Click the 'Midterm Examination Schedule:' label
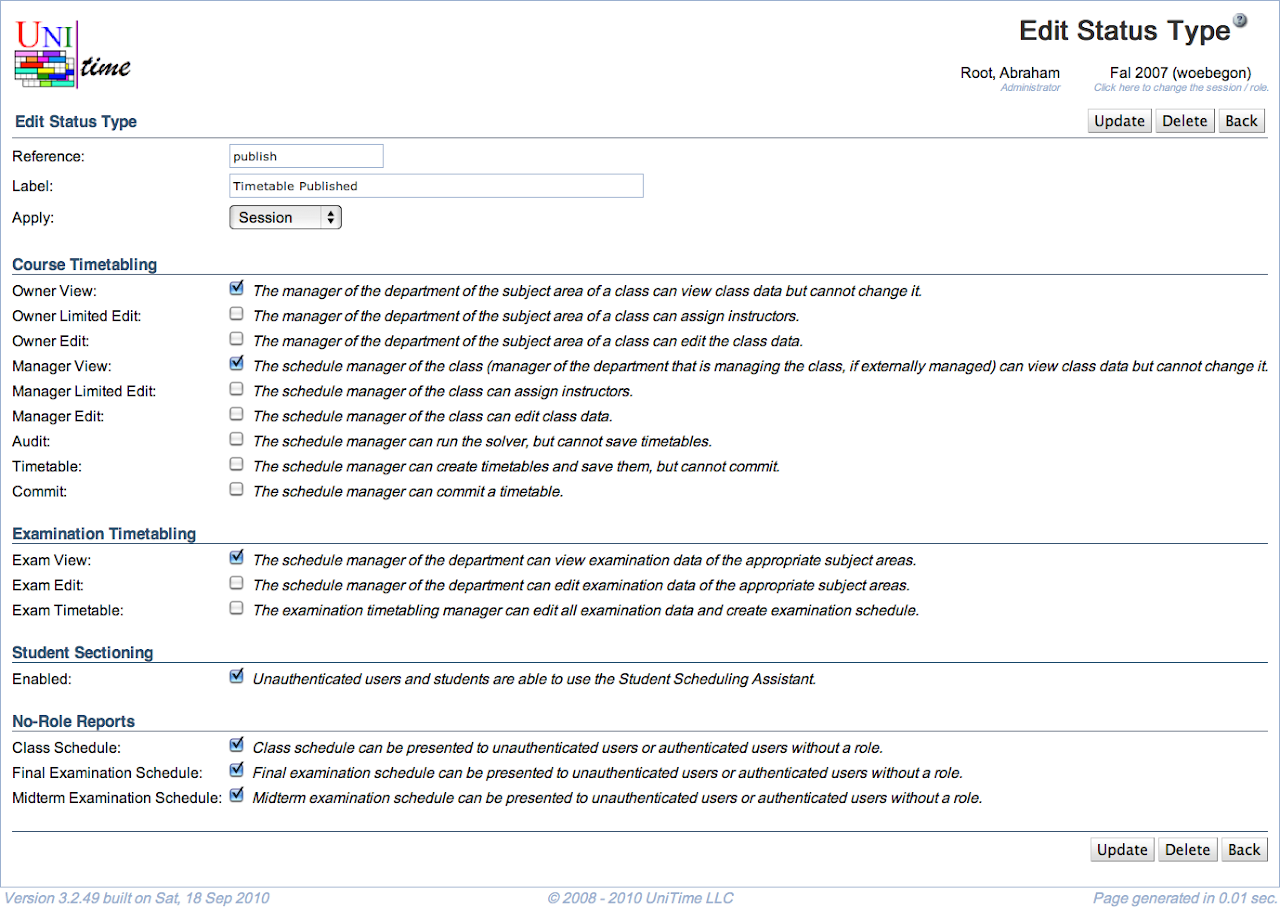The height and width of the screenshot is (908, 1280). 117,798
